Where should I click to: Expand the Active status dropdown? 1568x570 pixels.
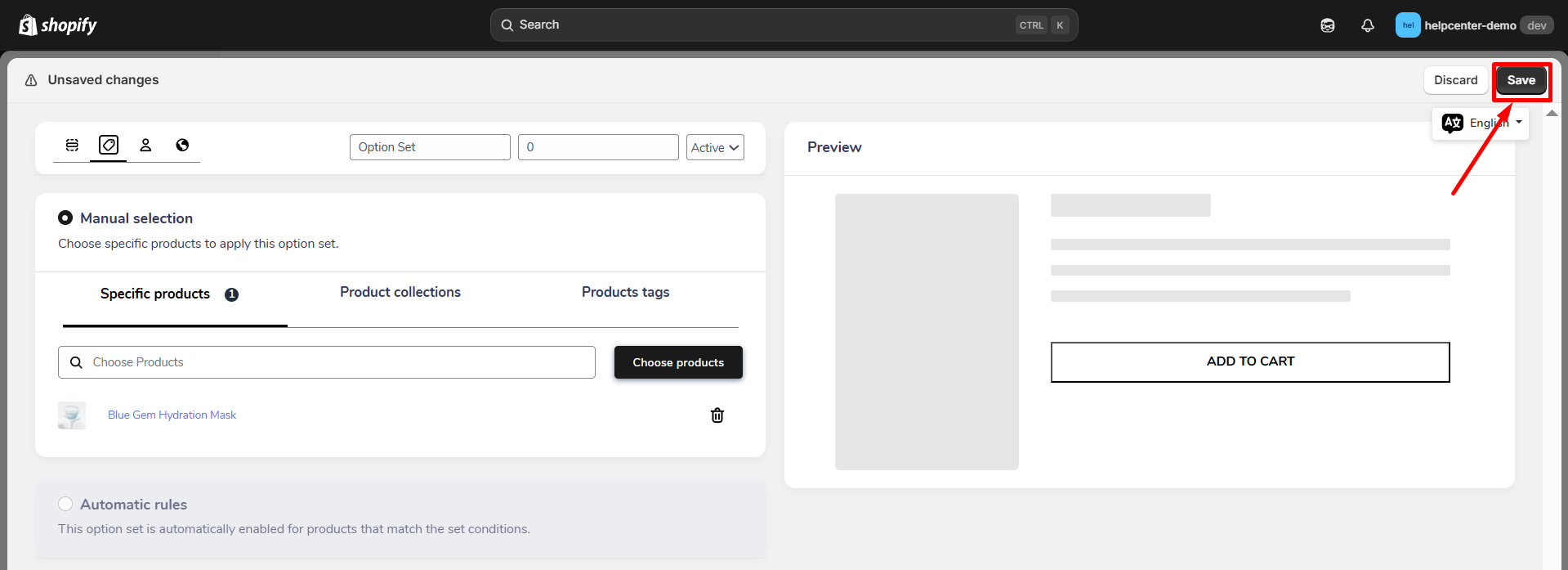[715, 147]
